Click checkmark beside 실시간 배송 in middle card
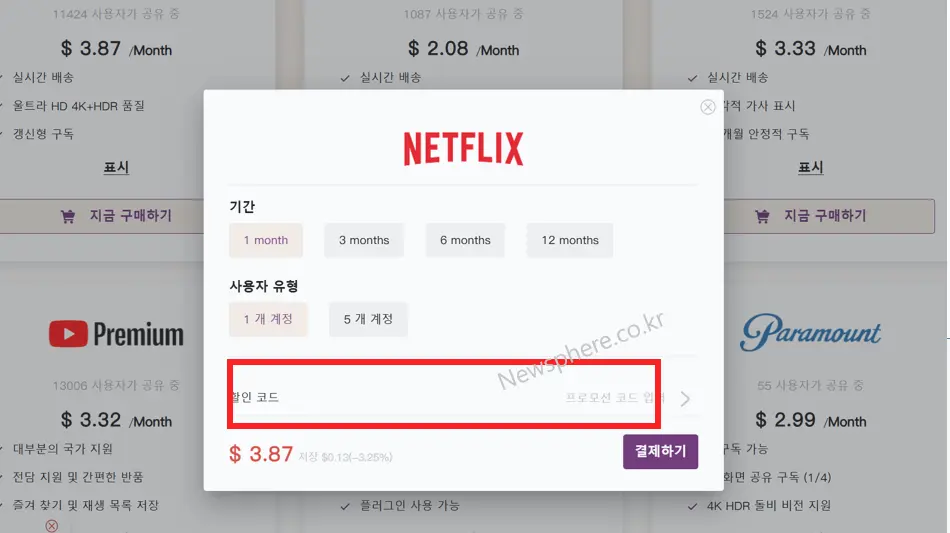950x533 pixels. coord(345,78)
